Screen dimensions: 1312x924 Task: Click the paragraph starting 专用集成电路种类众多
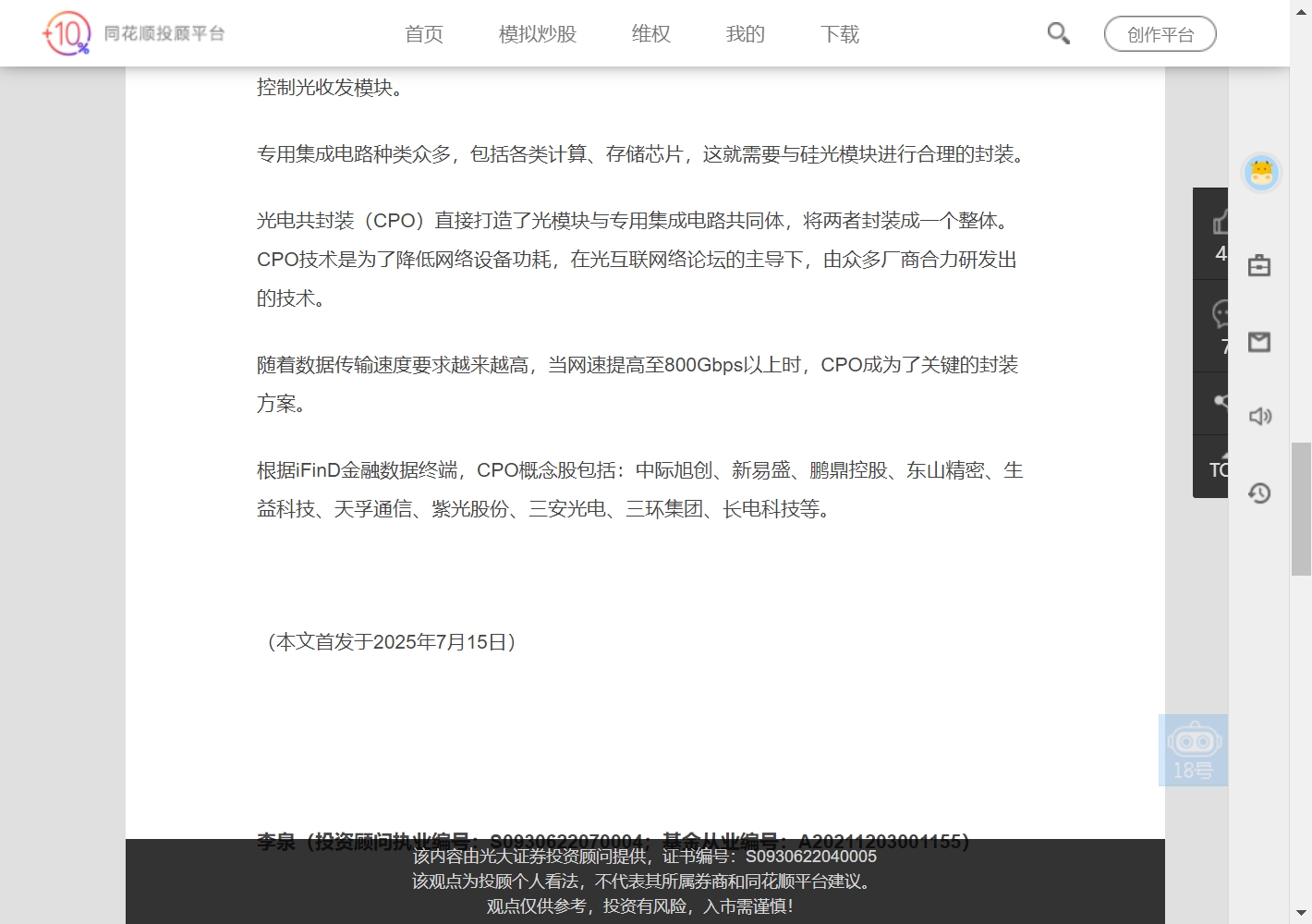coord(642,154)
